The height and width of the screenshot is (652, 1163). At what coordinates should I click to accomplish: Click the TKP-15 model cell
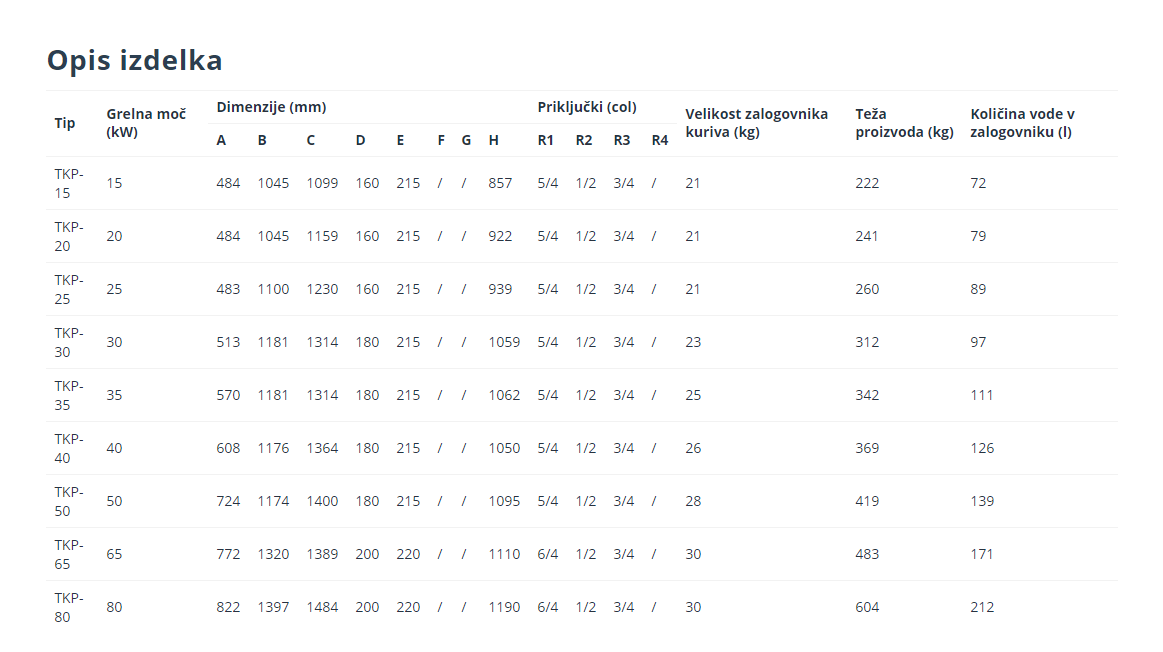(x=69, y=183)
